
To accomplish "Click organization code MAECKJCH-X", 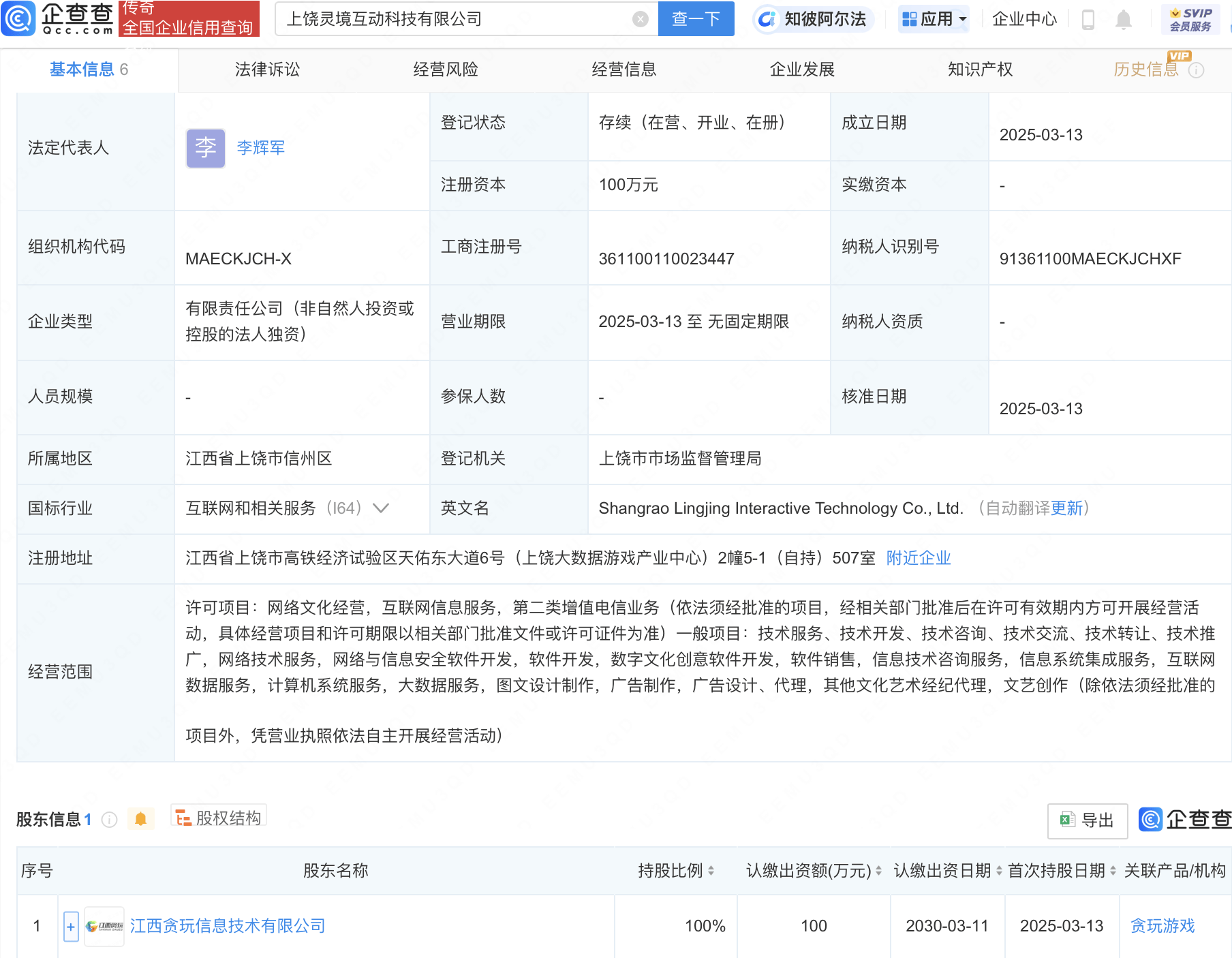I will tap(238, 259).
